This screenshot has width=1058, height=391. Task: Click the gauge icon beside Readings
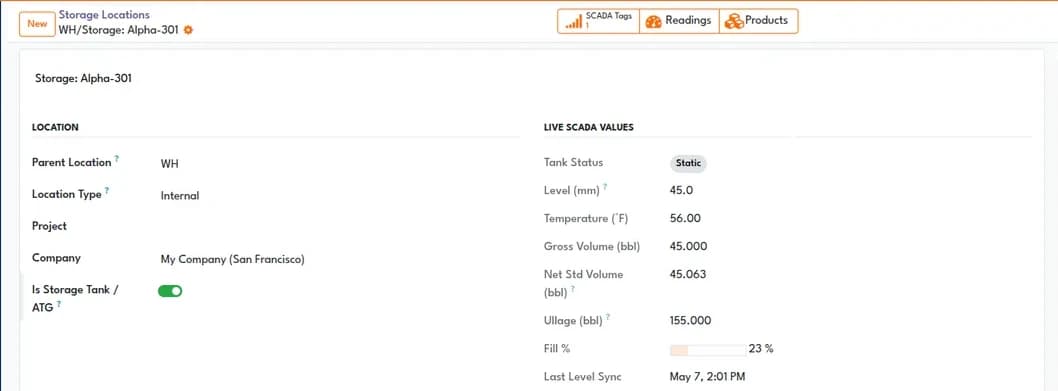[x=653, y=22]
